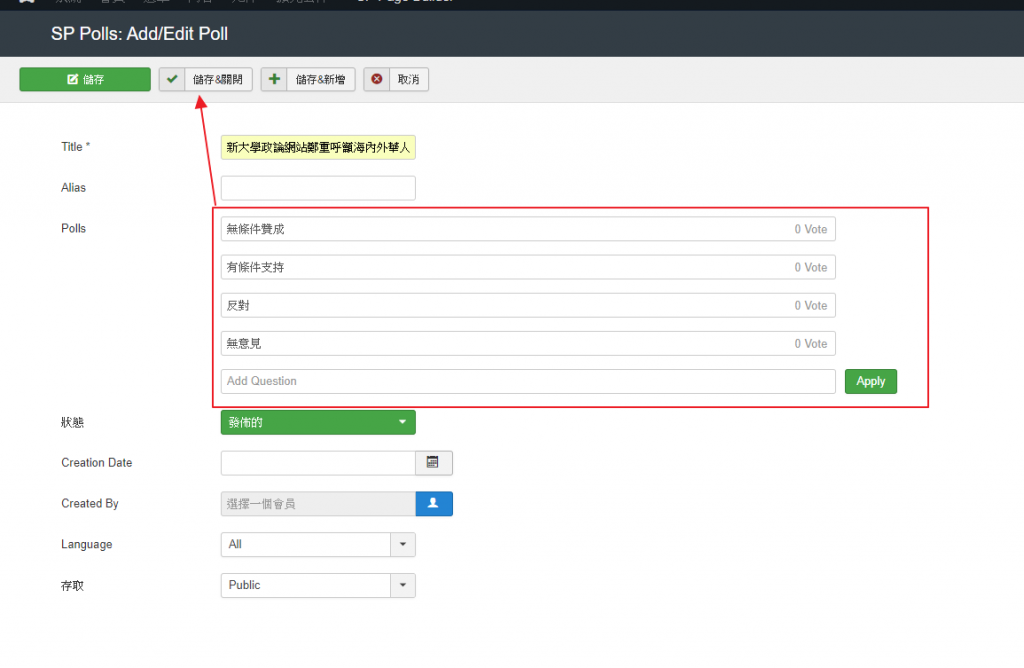Click the Title text field
Viewport: 1024px width, 668px height.
pyautogui.click(x=317, y=148)
